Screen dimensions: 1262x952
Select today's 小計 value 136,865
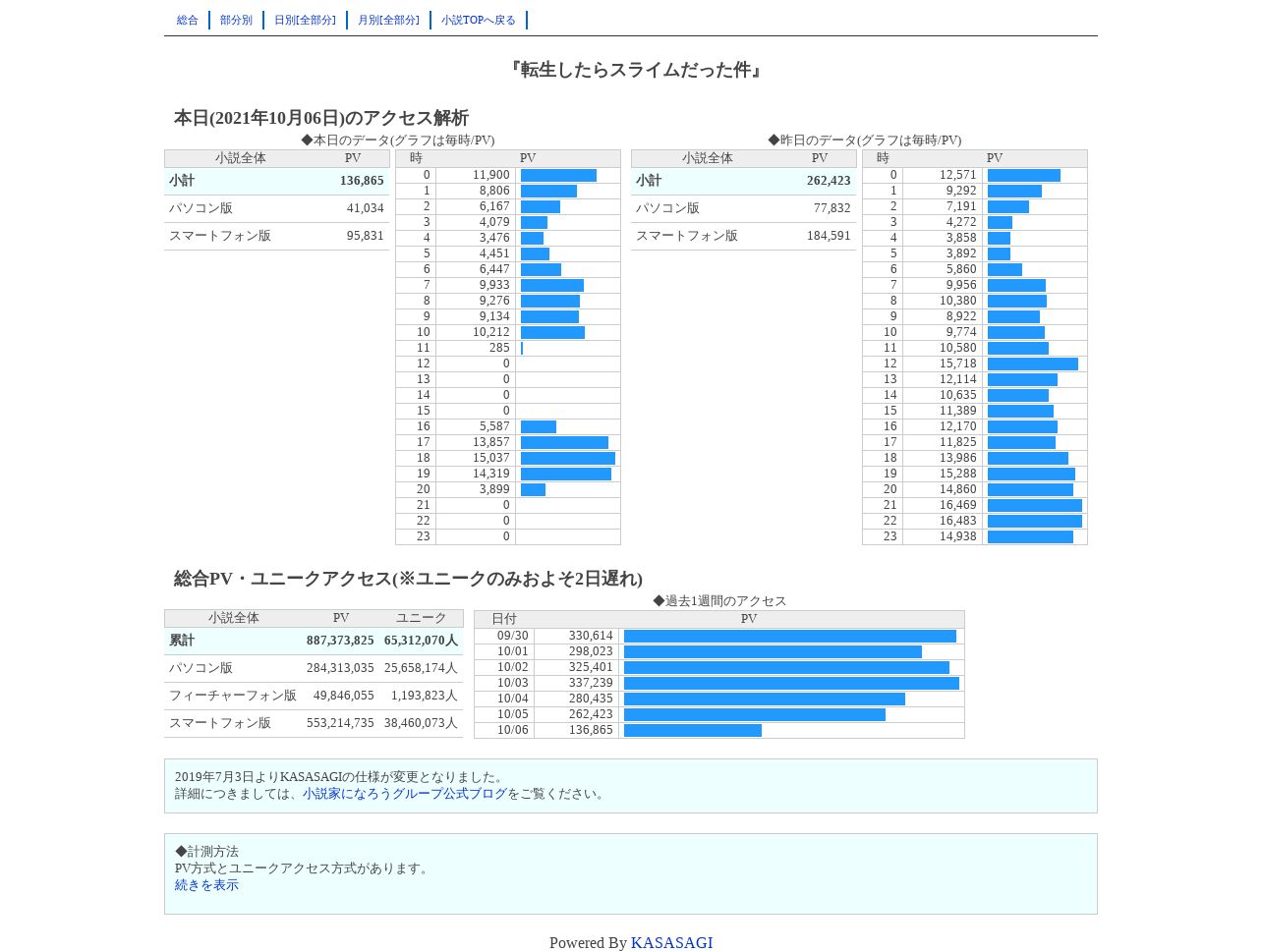362,181
